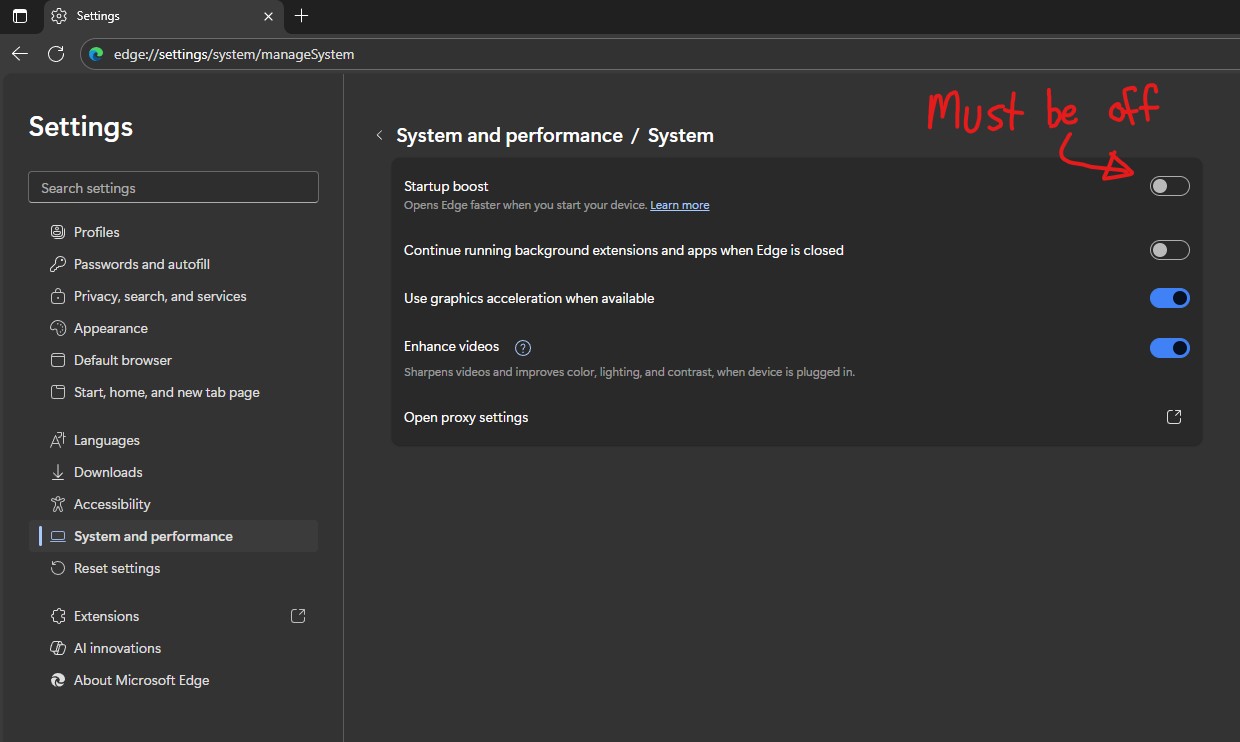Click the browser back arrow icon
This screenshot has height=742, width=1240.
(x=20, y=54)
